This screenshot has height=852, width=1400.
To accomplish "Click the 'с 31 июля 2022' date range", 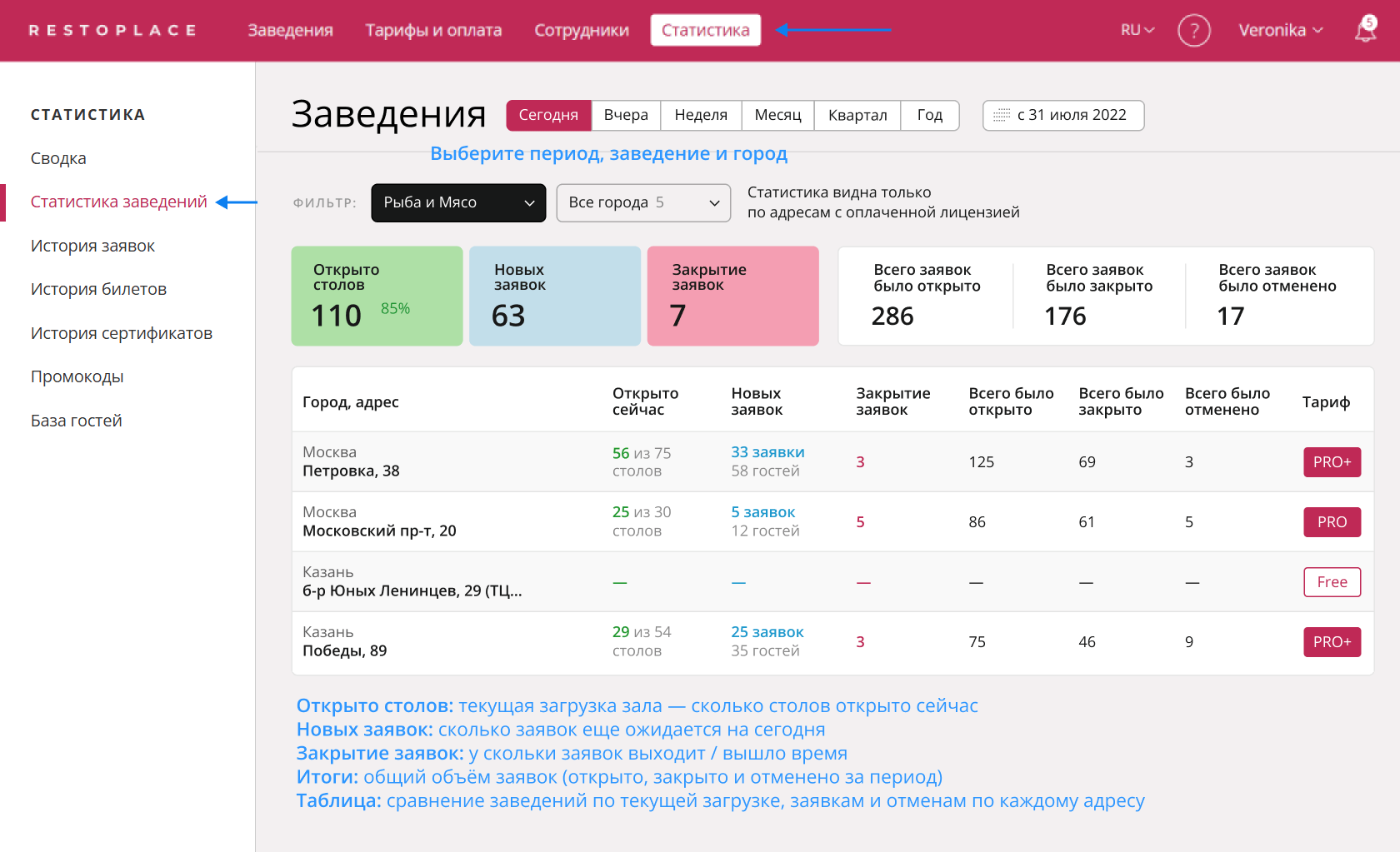I will 1070,115.
